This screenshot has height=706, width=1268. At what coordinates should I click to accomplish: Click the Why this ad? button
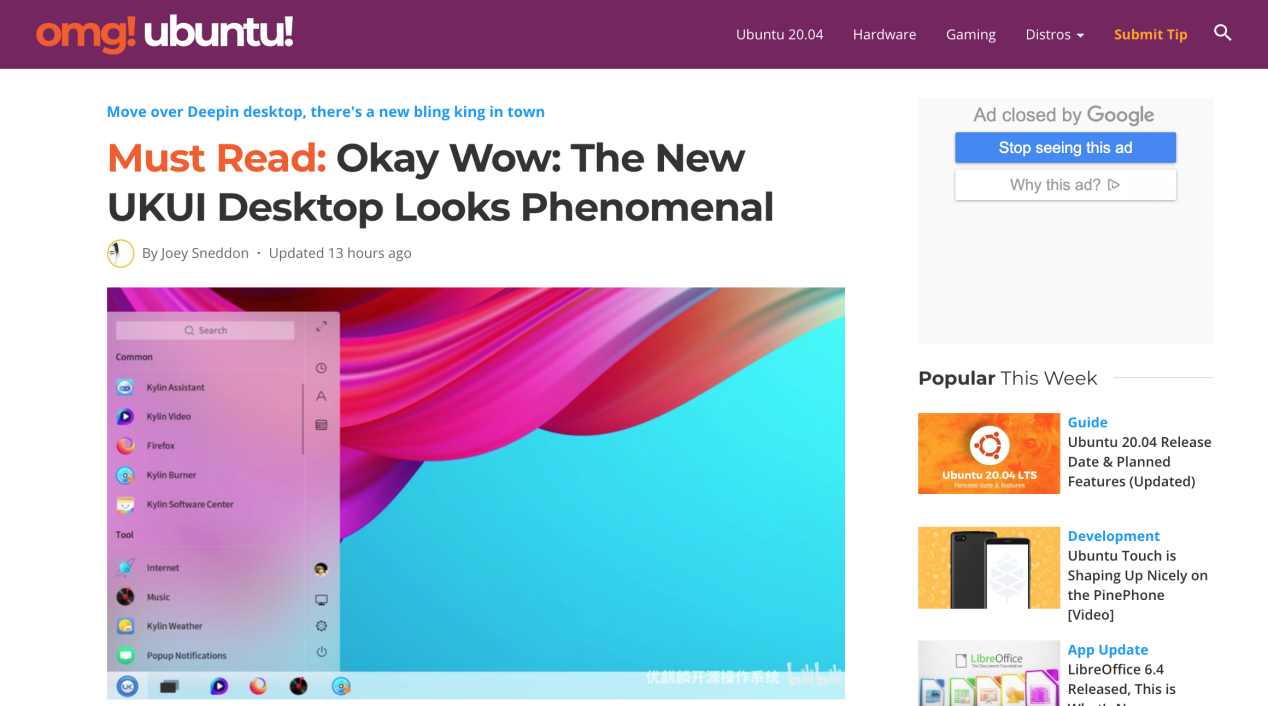1065,185
